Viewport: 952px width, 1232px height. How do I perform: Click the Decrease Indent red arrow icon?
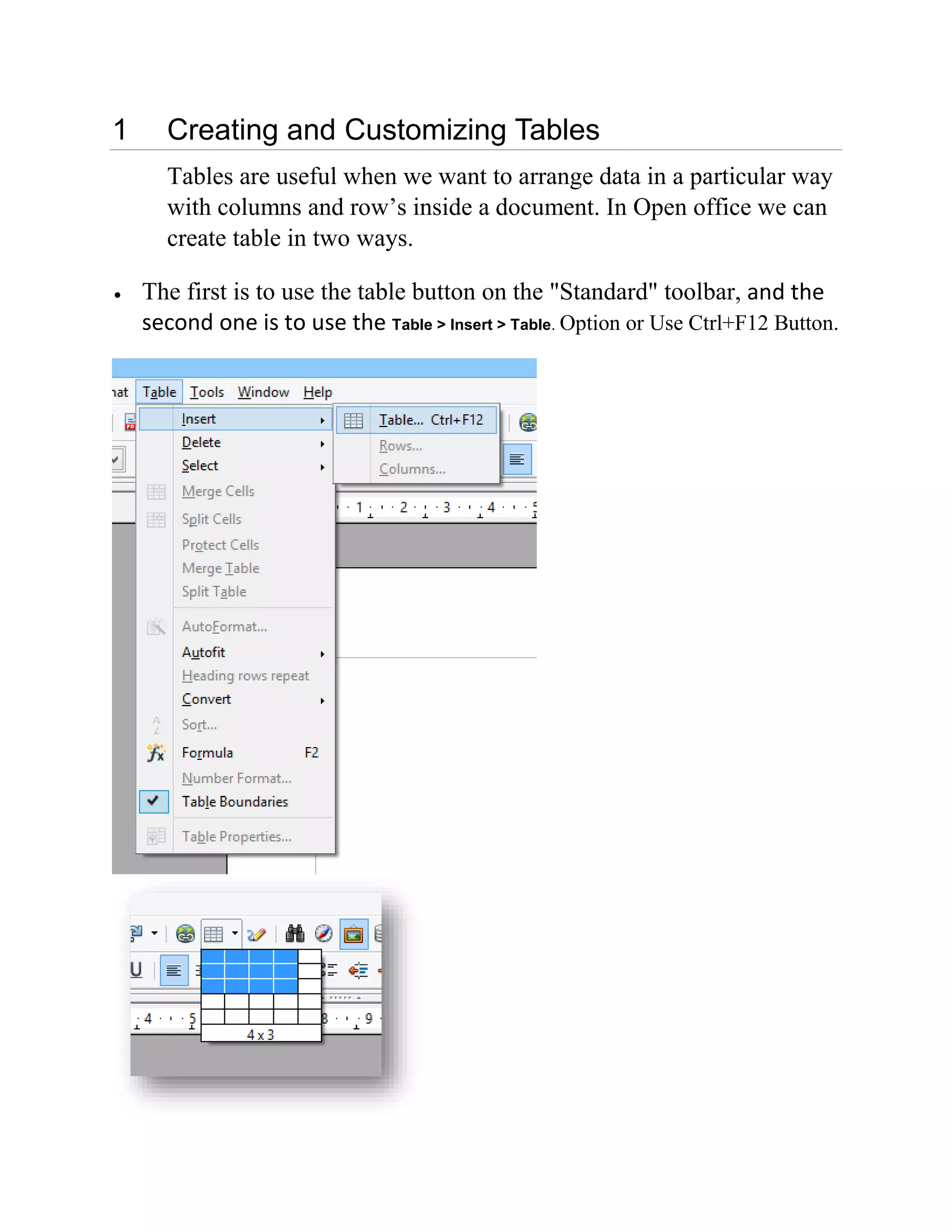pos(359,971)
